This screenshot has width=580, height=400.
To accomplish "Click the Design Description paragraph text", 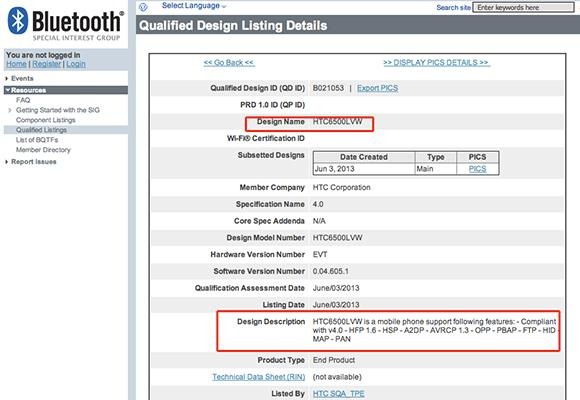I will [x=435, y=330].
